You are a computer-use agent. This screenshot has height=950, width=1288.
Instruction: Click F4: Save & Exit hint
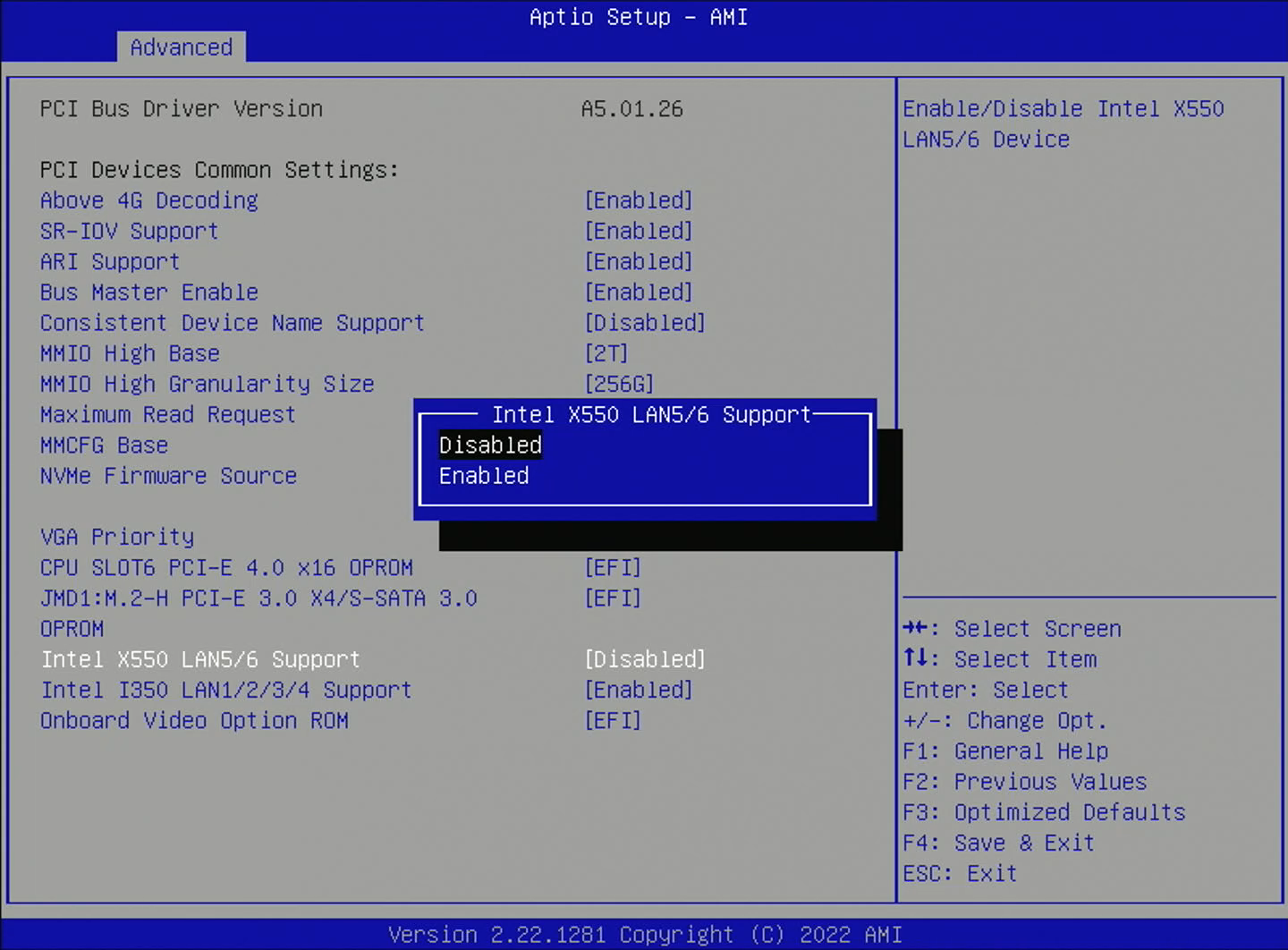(x=998, y=843)
